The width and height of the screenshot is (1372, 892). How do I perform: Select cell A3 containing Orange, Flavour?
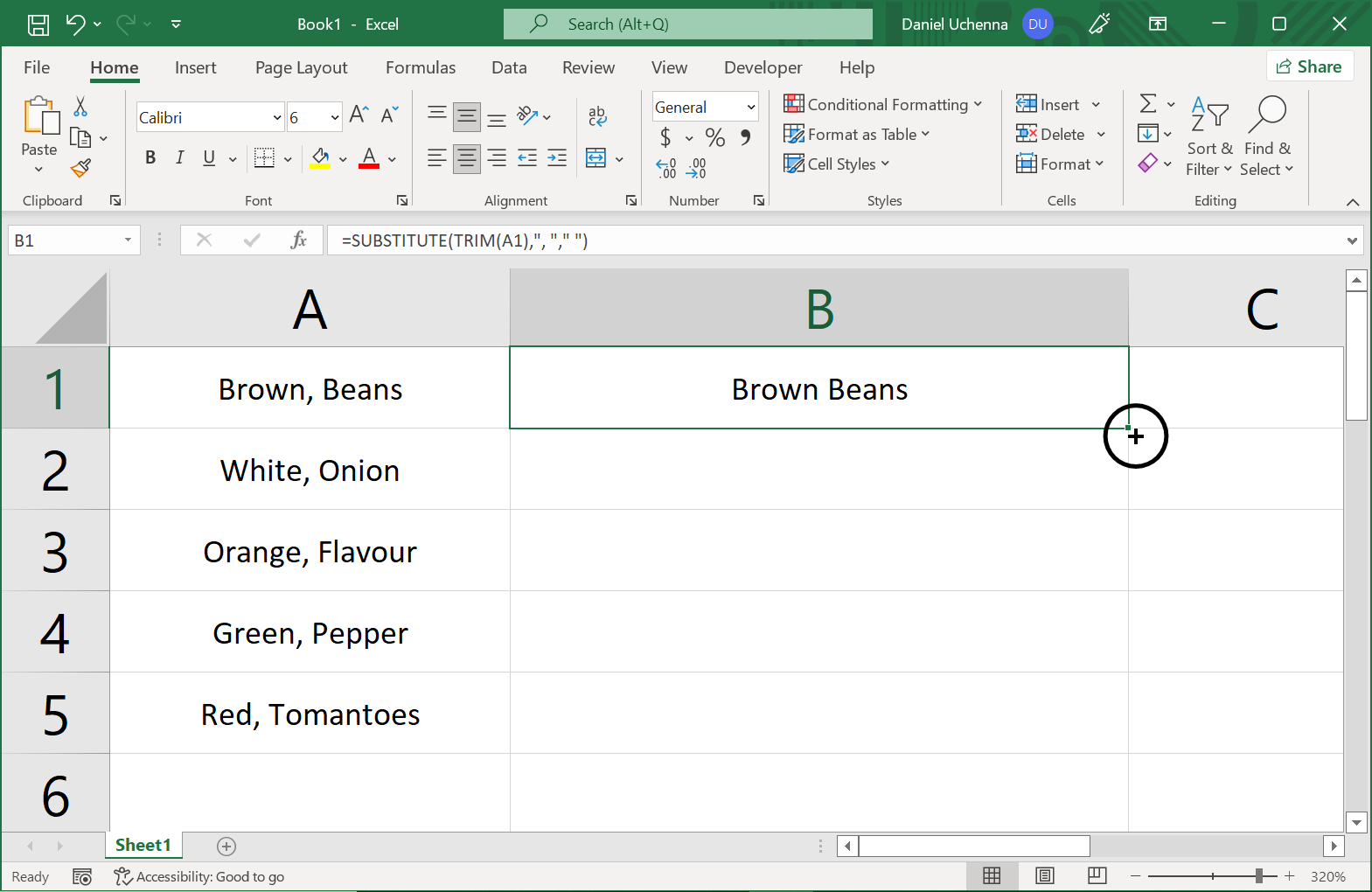pyautogui.click(x=310, y=552)
